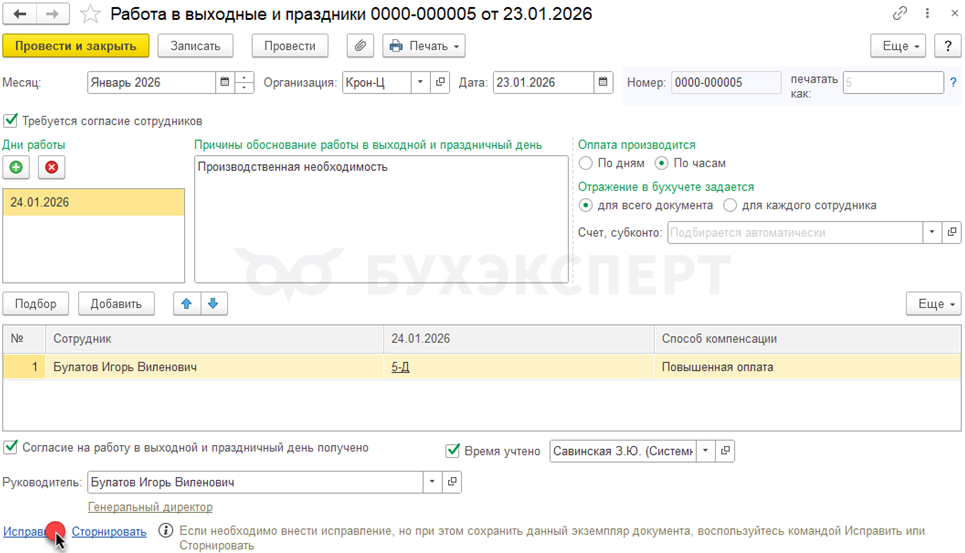
Task: Toggle Требуется согласие сотрудников checkbox
Action: tap(10, 121)
